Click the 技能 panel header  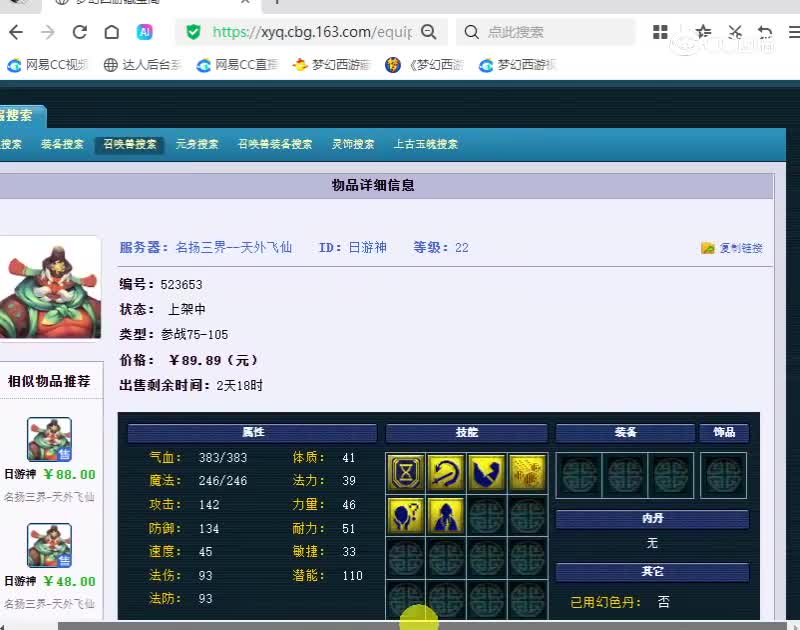click(x=466, y=432)
